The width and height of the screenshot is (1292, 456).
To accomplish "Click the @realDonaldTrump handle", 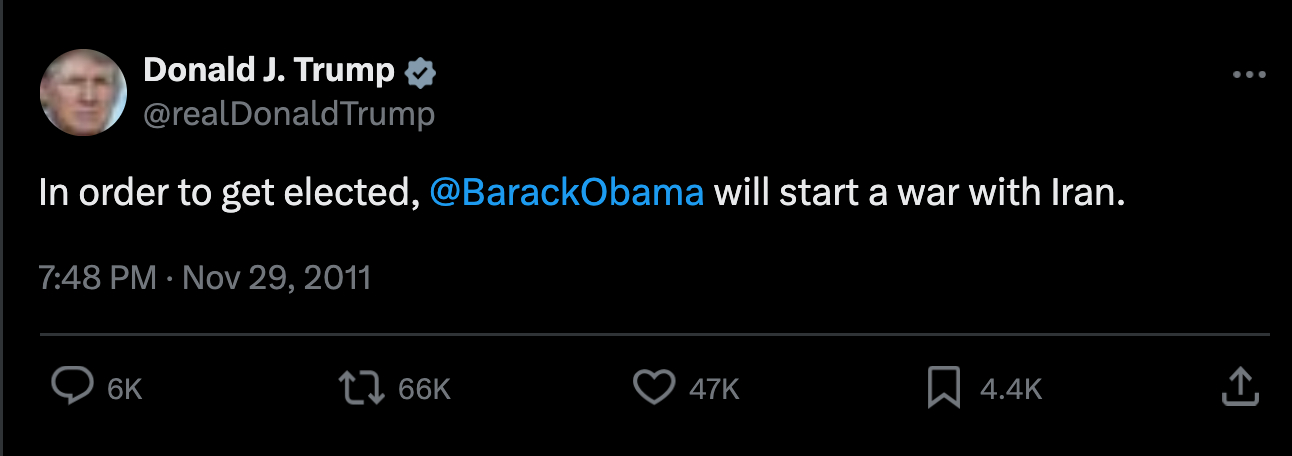I will [289, 115].
